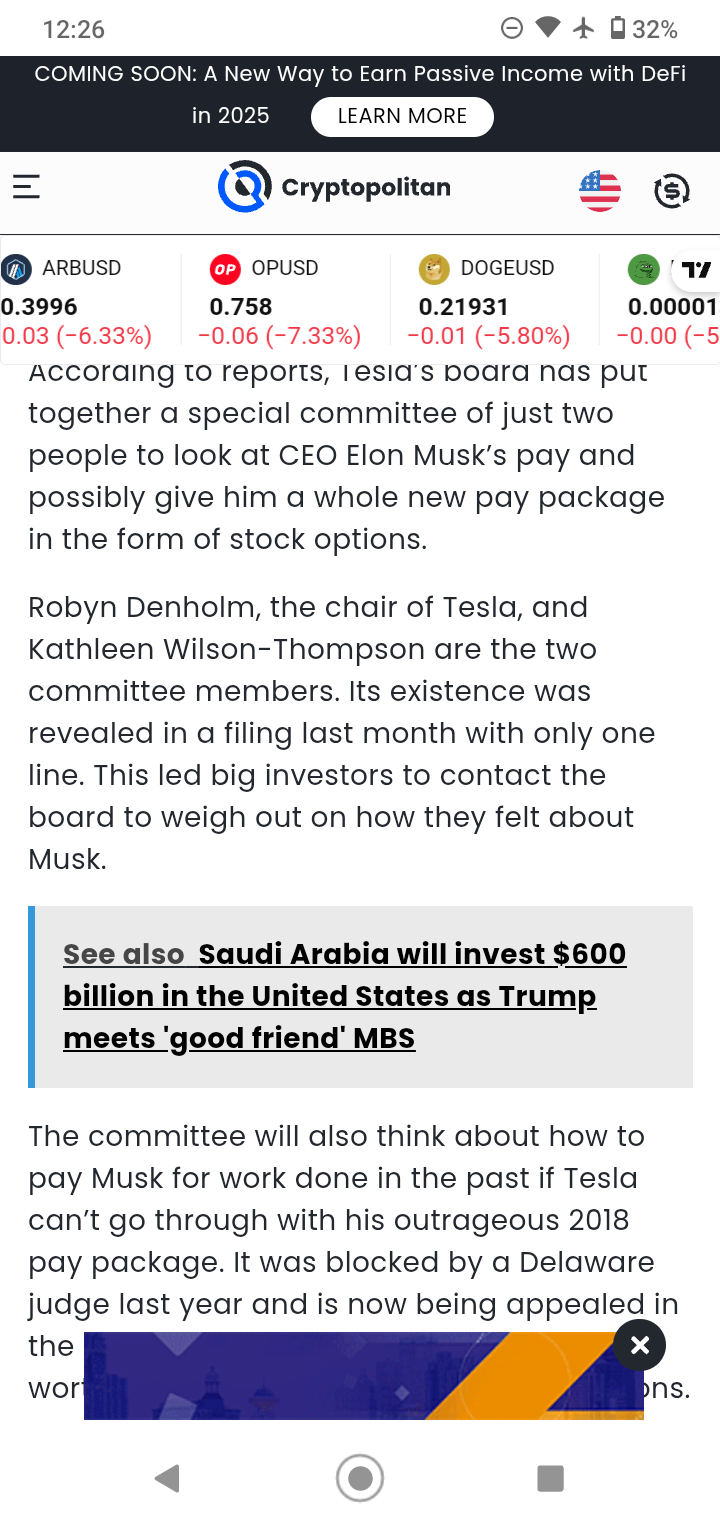720x1520 pixels.
Task: Tap the COMING SOON DeFi banner text
Action: (x=360, y=75)
